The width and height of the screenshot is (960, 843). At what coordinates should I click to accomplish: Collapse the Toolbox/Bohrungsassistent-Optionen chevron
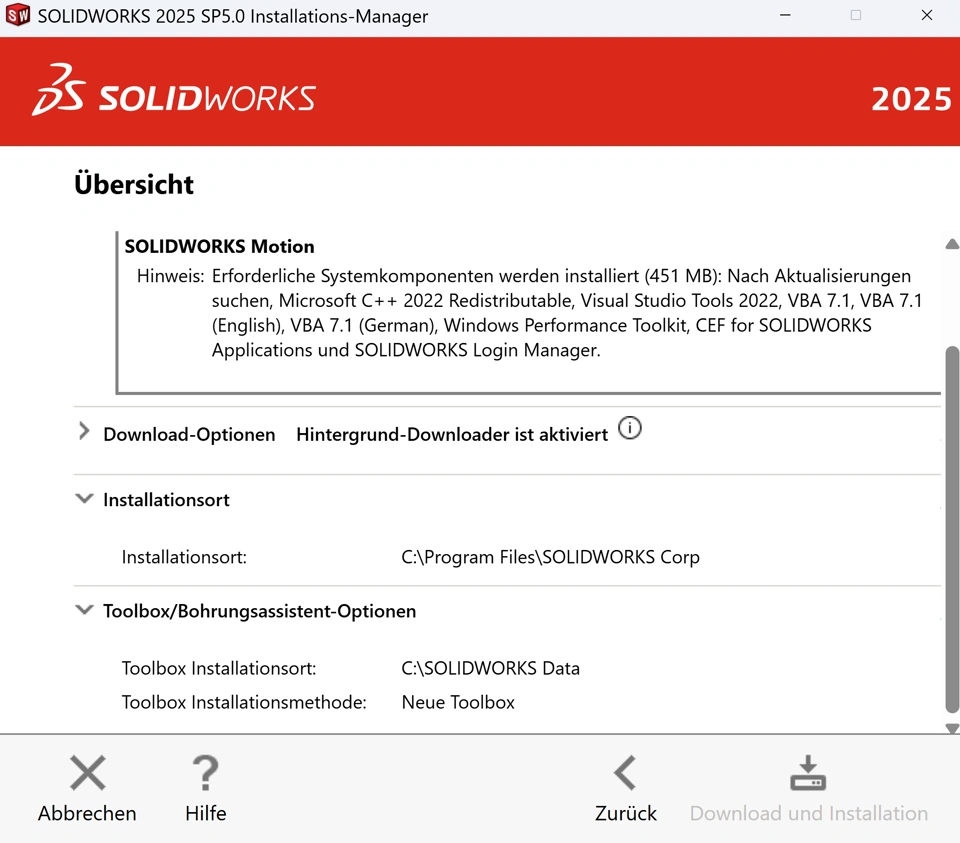tap(84, 610)
